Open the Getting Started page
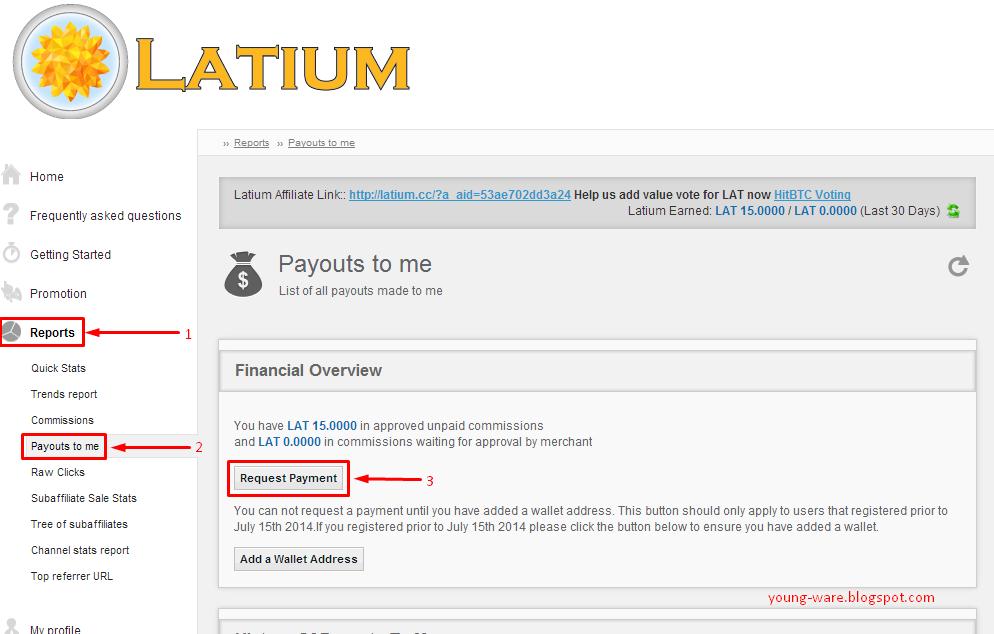Image resolution: width=994 pixels, height=634 pixels. [70, 255]
